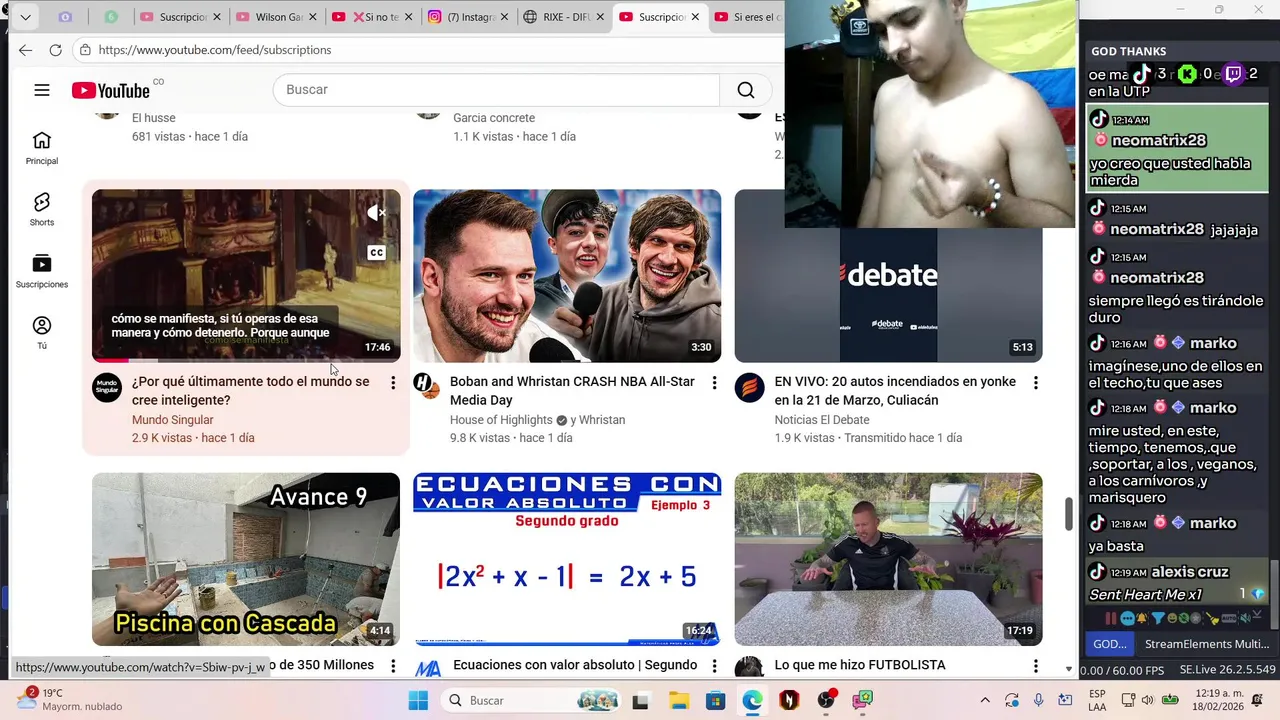Open the Mundo Singular channel name link

173,420
